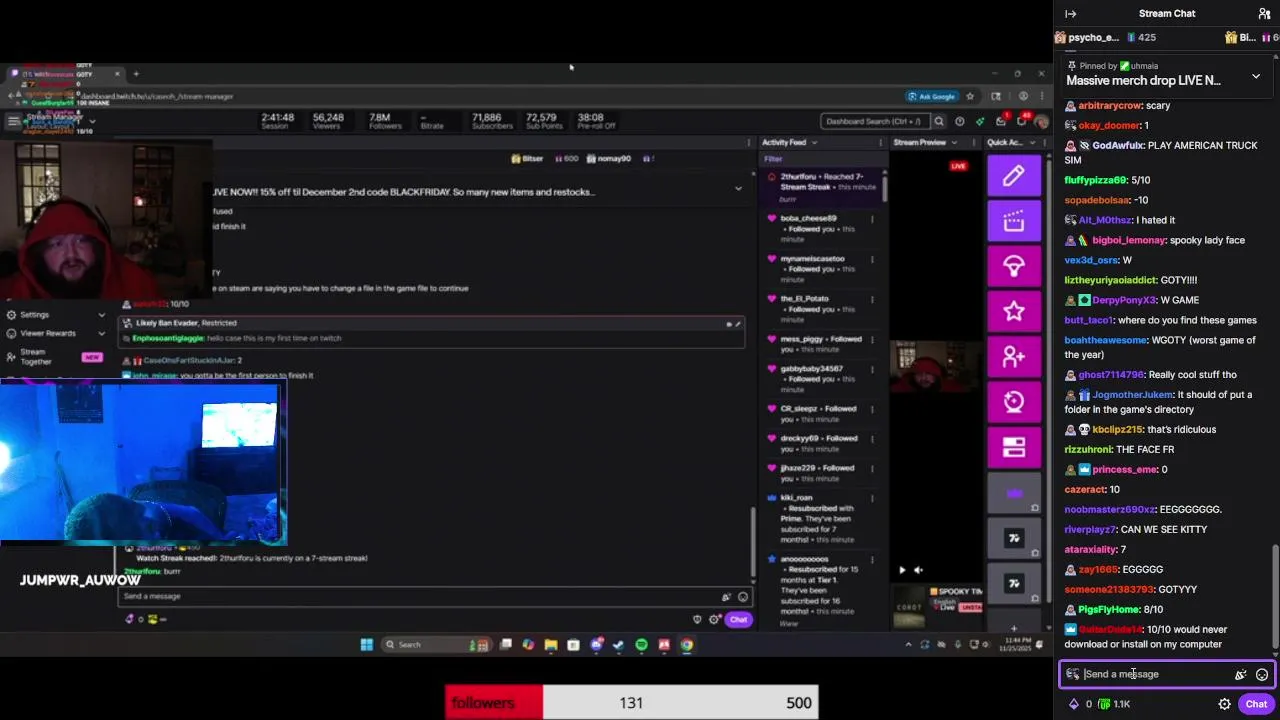1280x720 pixels.
Task: Open a new browser tab with plus
Action: 136,73
